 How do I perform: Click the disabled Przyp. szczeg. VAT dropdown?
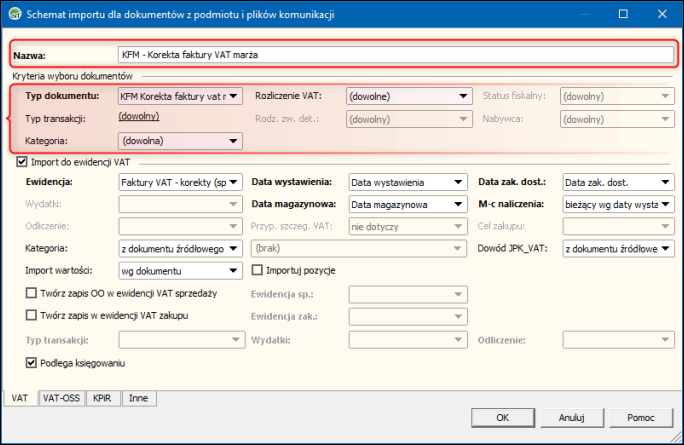pyautogui.click(x=408, y=226)
